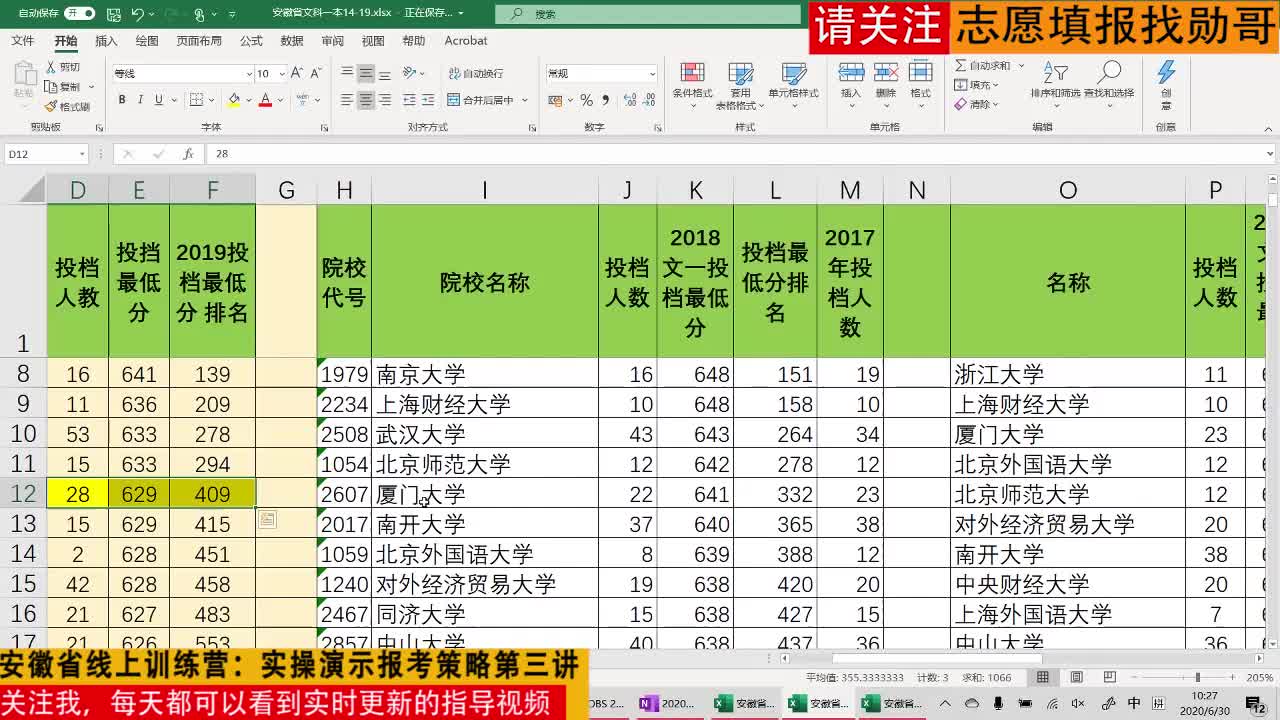Click the Undo arrow icon
The height and width of the screenshot is (720, 1280).
coord(138,14)
